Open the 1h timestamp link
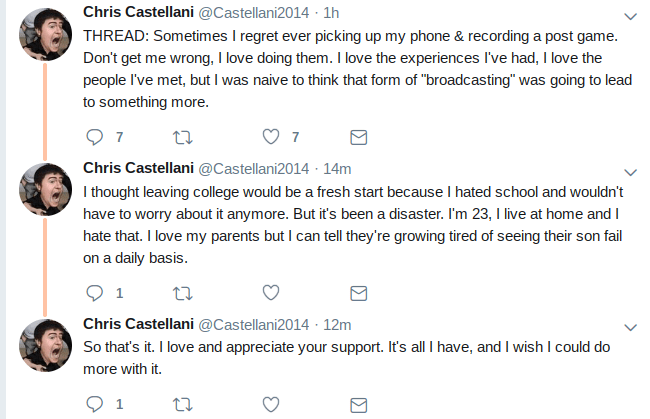 (332, 12)
